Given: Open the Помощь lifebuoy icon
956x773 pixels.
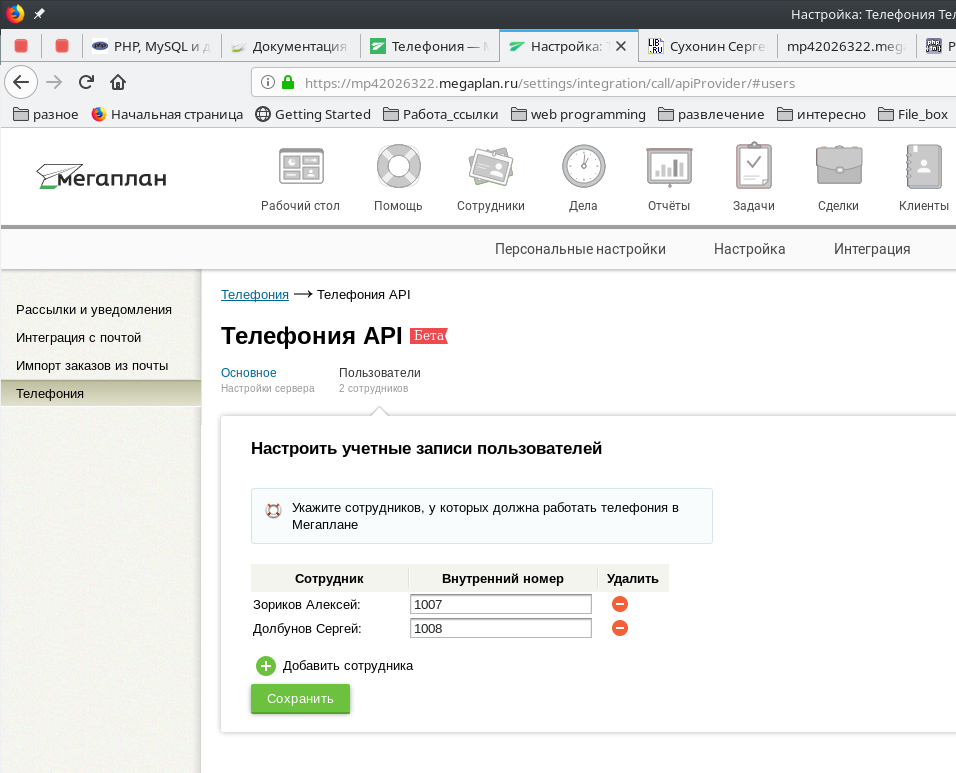Looking at the screenshot, I should 398,167.
